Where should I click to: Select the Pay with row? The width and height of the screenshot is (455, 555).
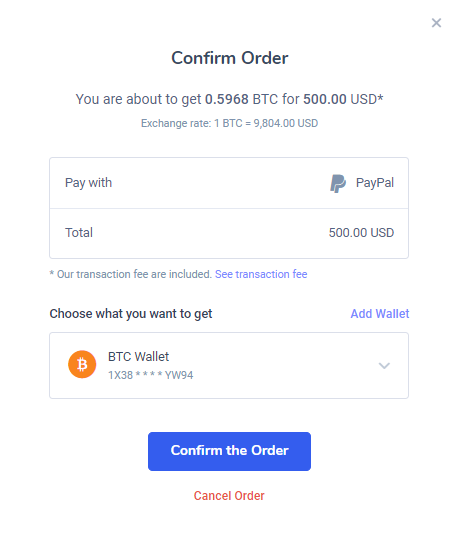229,183
